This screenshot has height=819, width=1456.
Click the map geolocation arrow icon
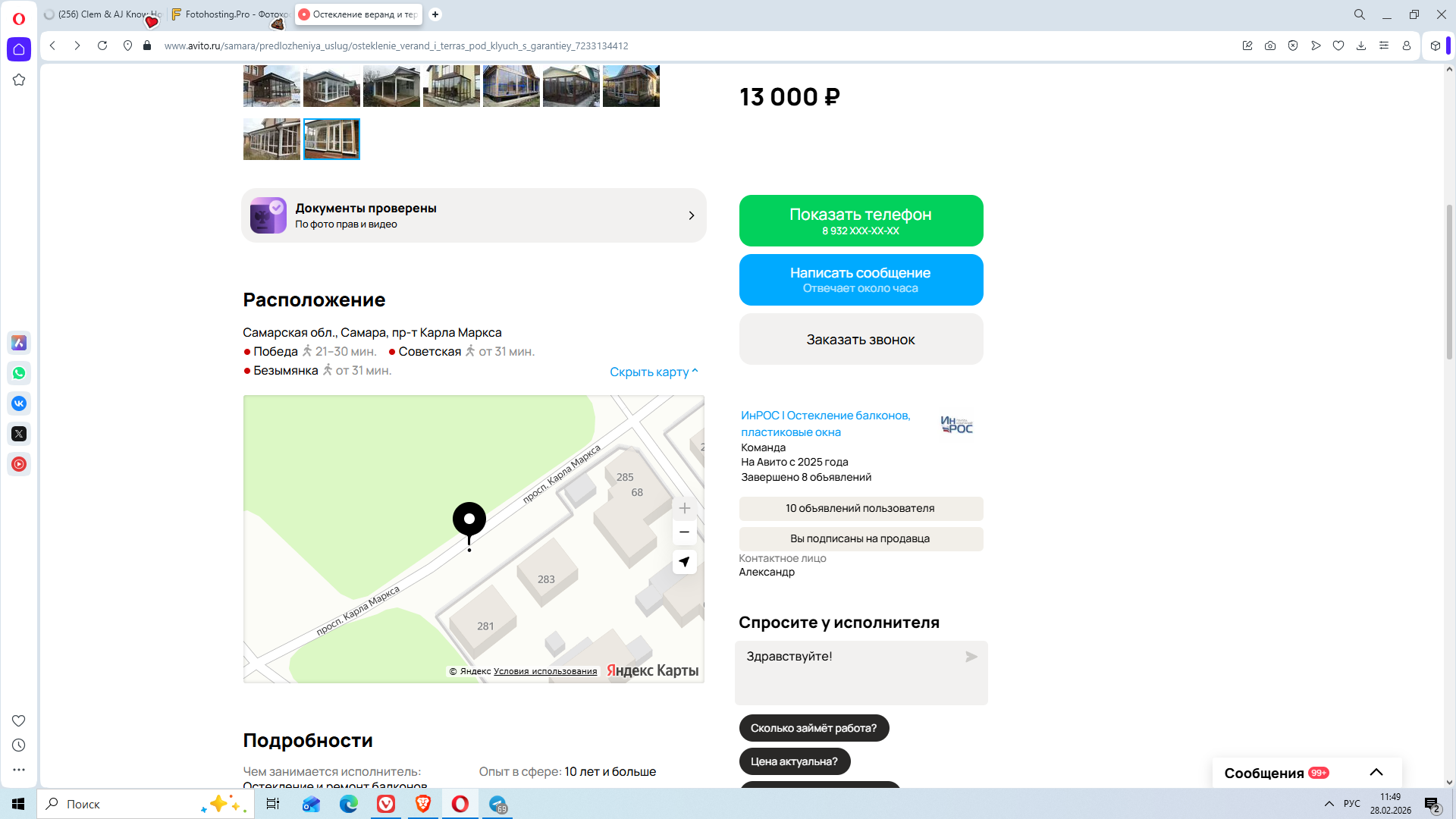(684, 562)
